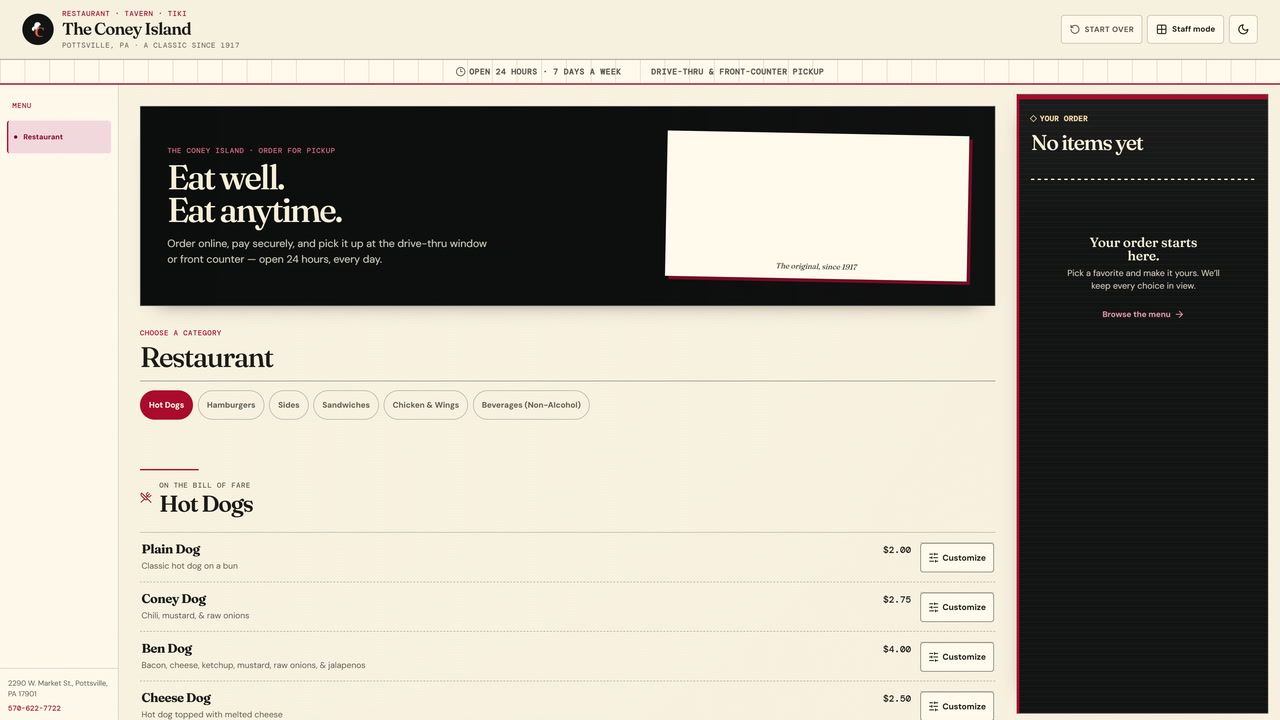Click the Start Over button
This screenshot has width=1280, height=720.
tap(1101, 29)
